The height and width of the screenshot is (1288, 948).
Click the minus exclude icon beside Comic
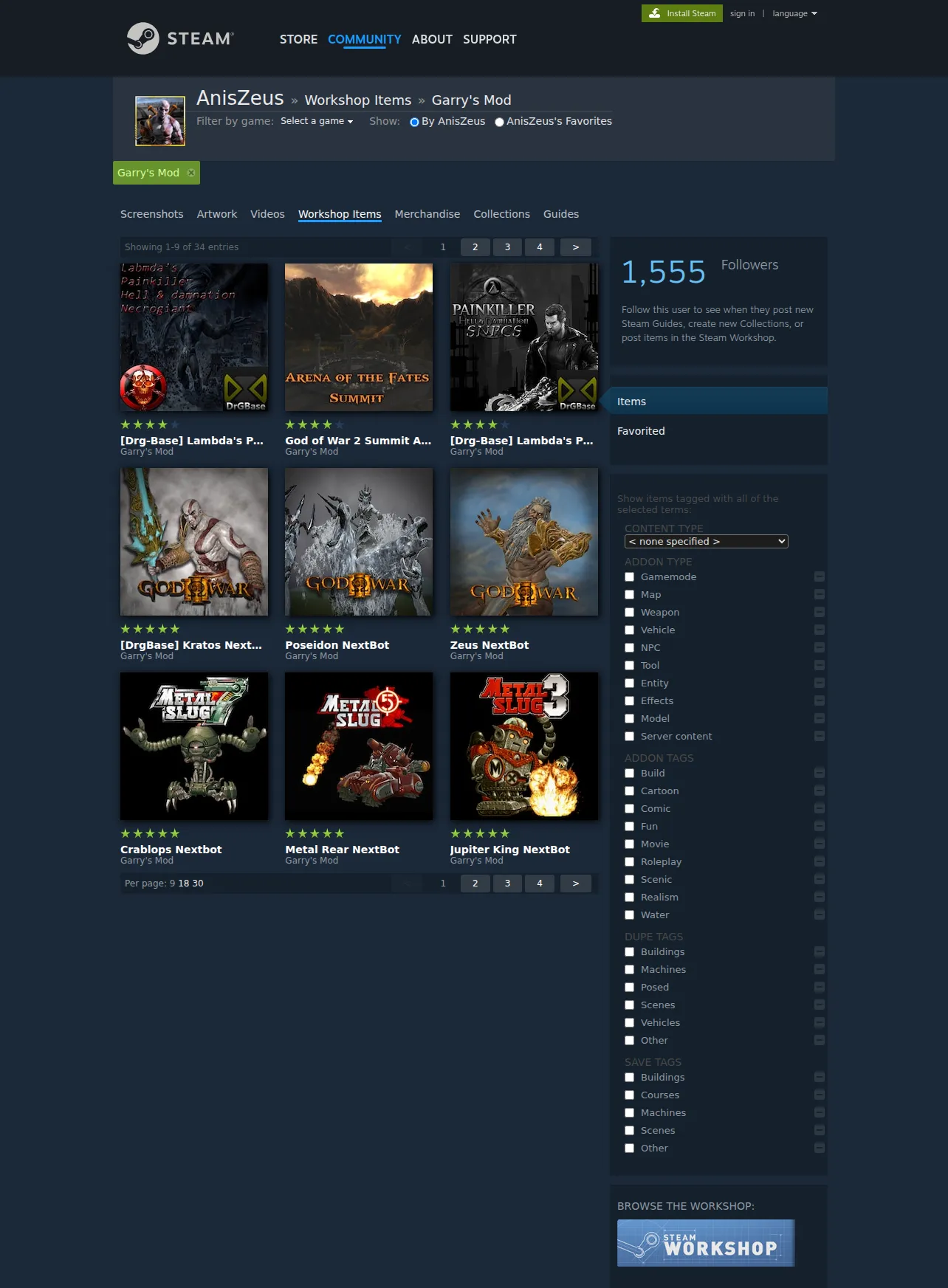pos(820,808)
